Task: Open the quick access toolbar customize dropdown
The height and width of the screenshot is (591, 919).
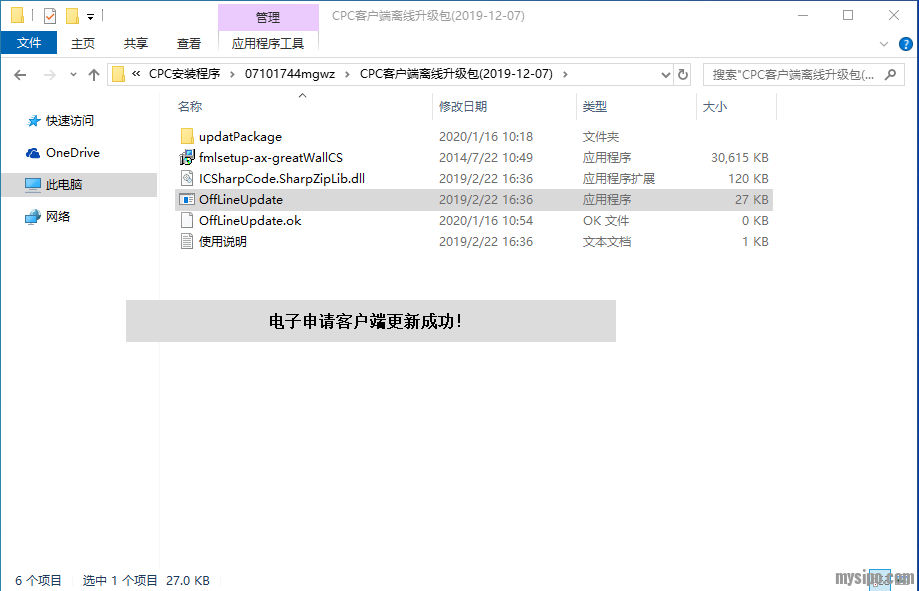Action: pos(90,17)
